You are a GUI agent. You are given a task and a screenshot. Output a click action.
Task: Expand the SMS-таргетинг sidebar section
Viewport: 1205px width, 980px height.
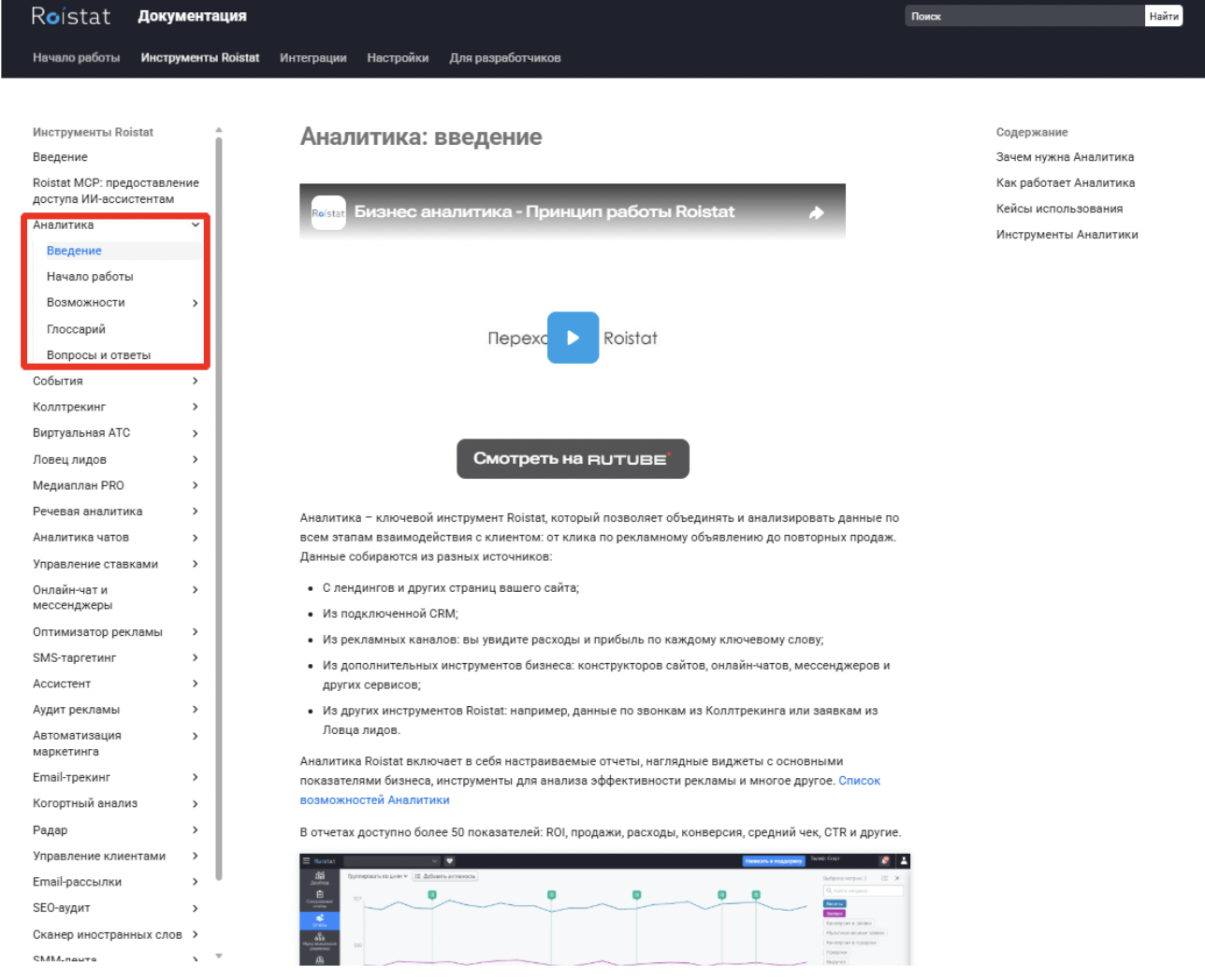(x=196, y=657)
